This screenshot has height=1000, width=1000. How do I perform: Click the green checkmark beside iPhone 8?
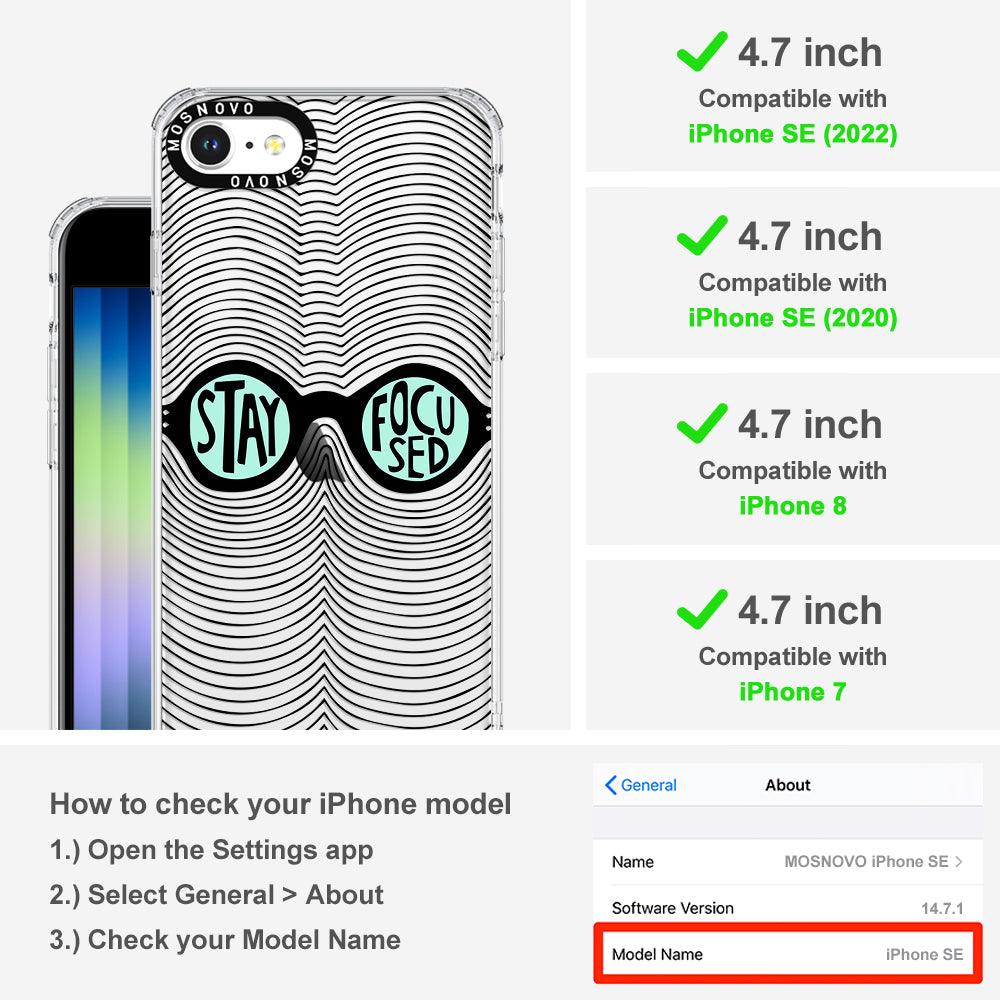(x=702, y=423)
